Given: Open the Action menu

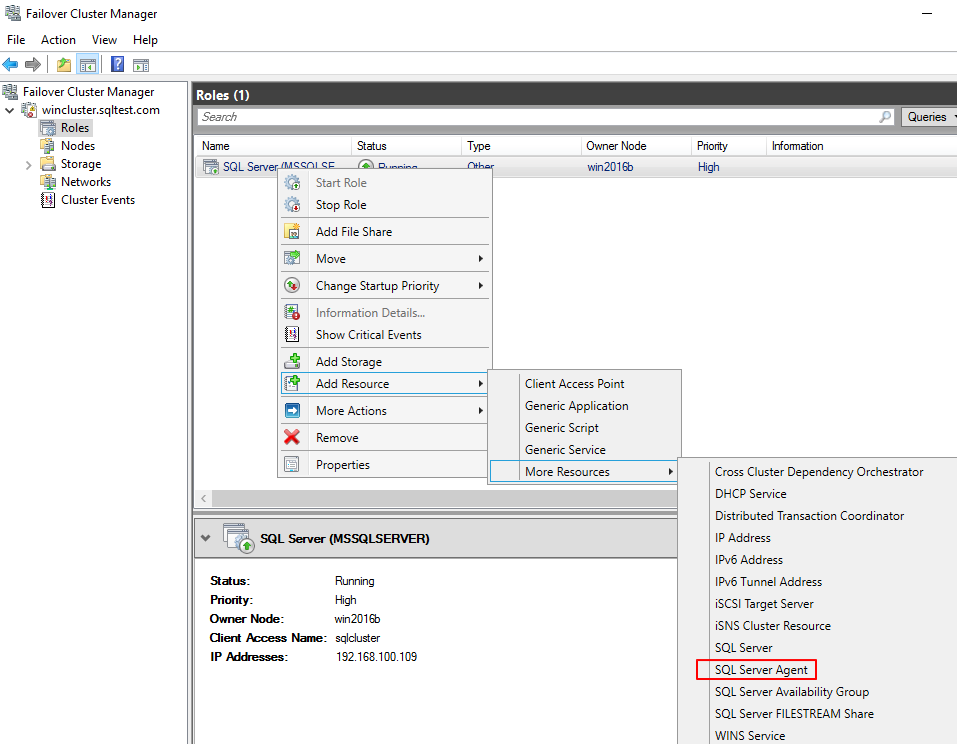Looking at the screenshot, I should [59, 40].
